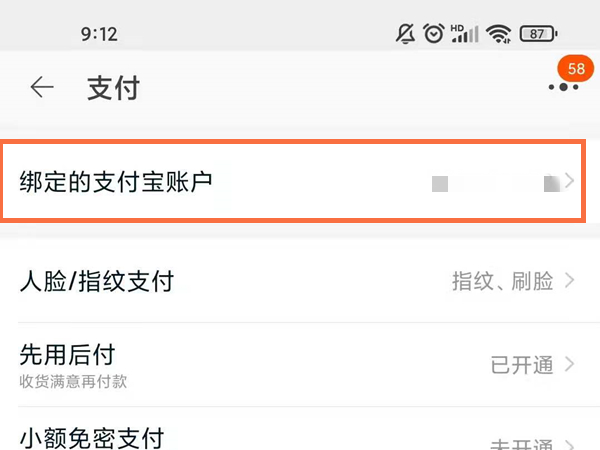
Task: Open 先用后付 setting
Action: point(300,365)
